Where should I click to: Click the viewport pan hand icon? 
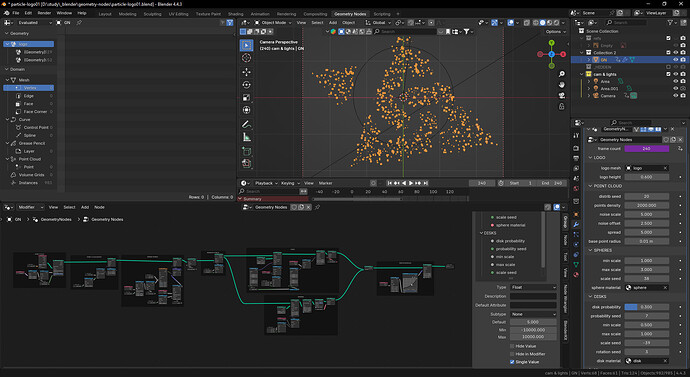[x=562, y=84]
